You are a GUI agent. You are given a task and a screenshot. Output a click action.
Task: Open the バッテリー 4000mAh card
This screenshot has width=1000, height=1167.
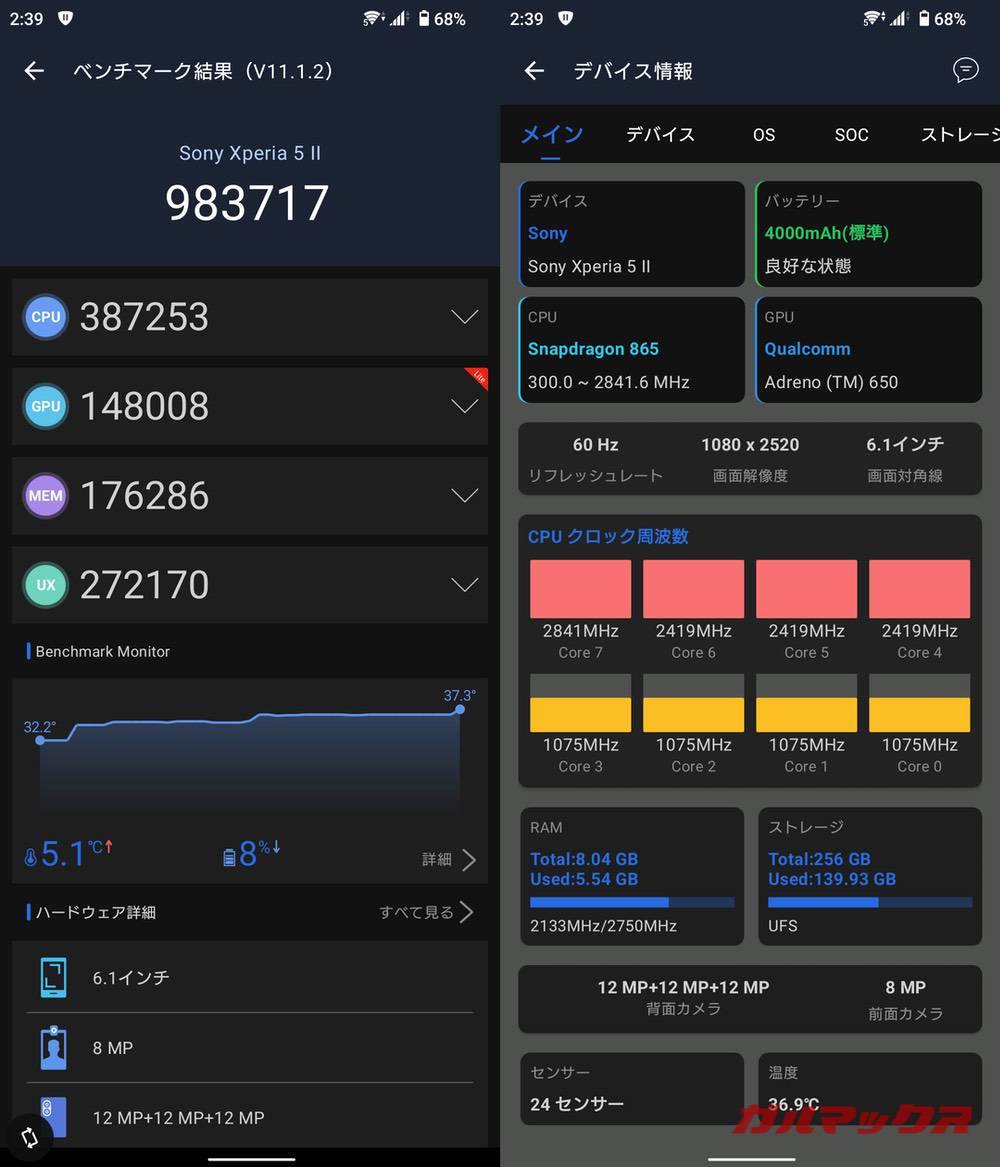pos(868,234)
